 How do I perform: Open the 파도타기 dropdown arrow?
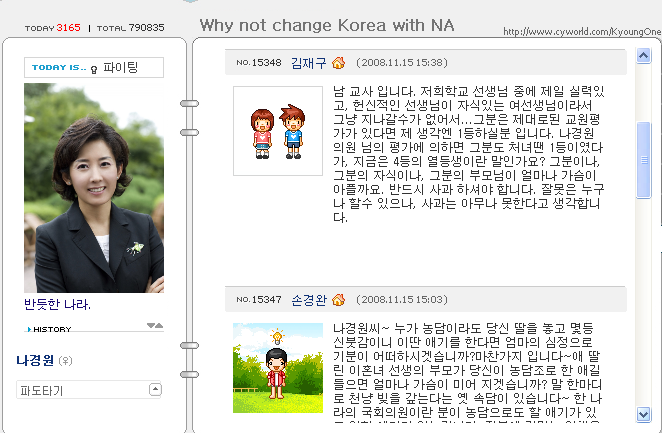pos(155,389)
